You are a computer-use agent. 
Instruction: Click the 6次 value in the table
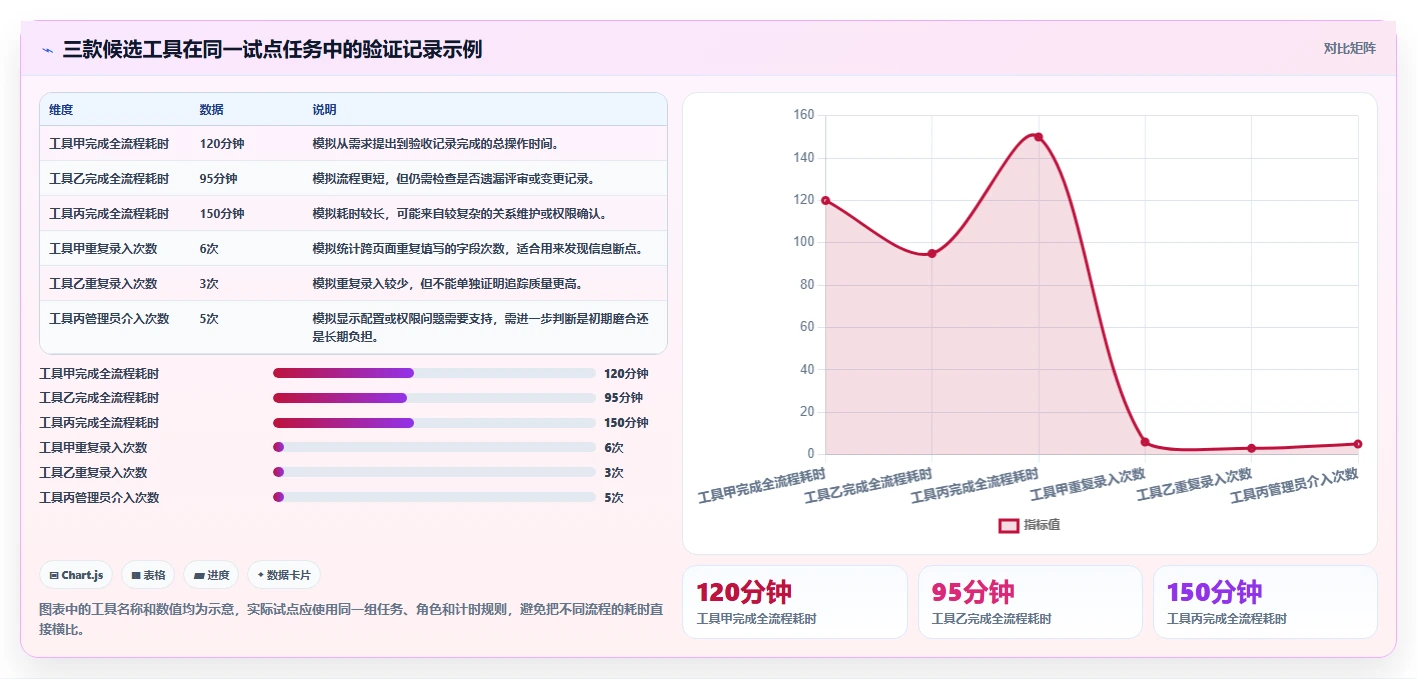pos(209,249)
